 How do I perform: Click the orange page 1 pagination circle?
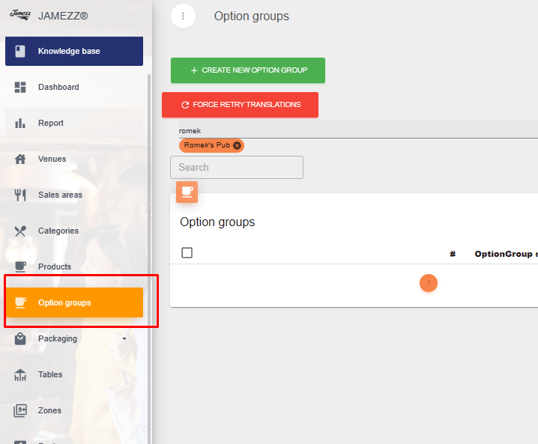[x=429, y=283]
